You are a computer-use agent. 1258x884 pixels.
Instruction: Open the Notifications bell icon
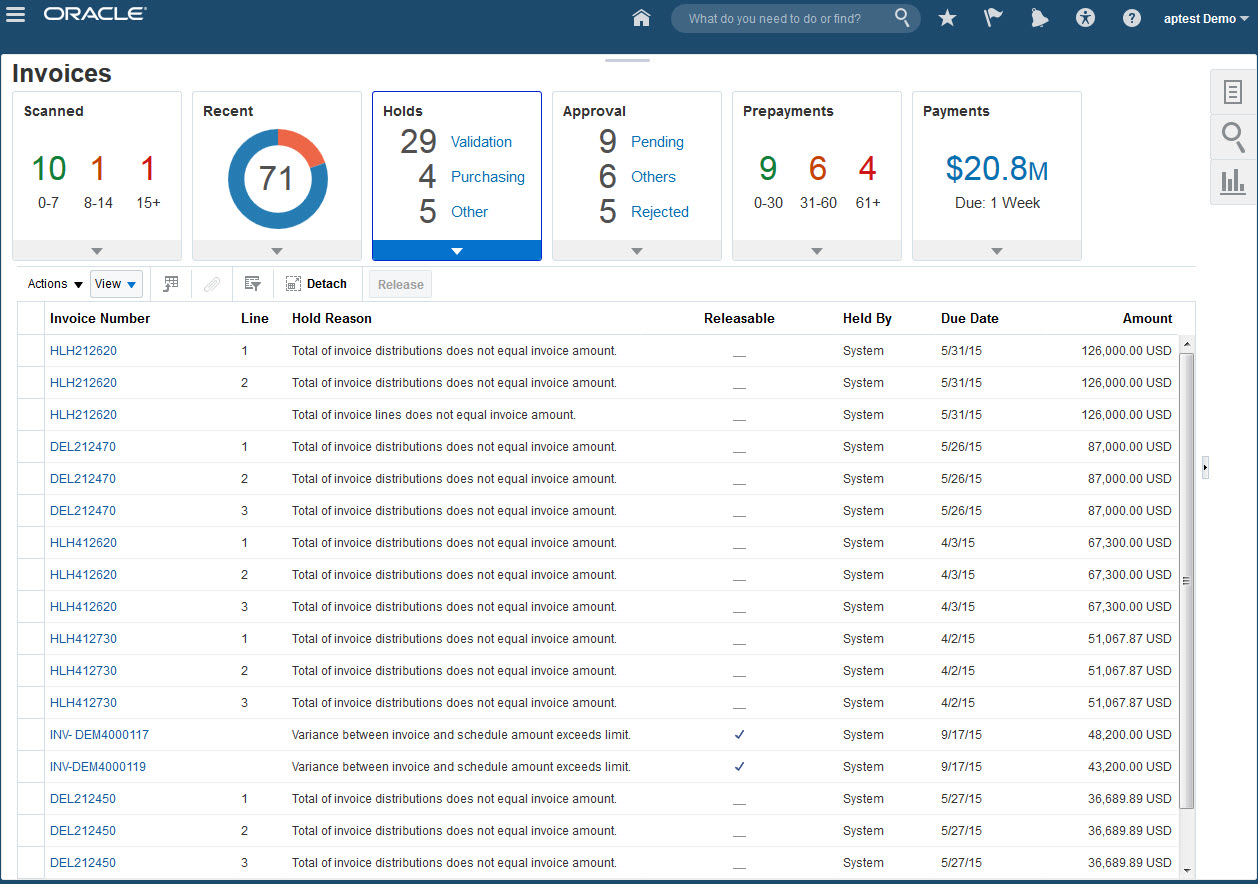[1039, 18]
